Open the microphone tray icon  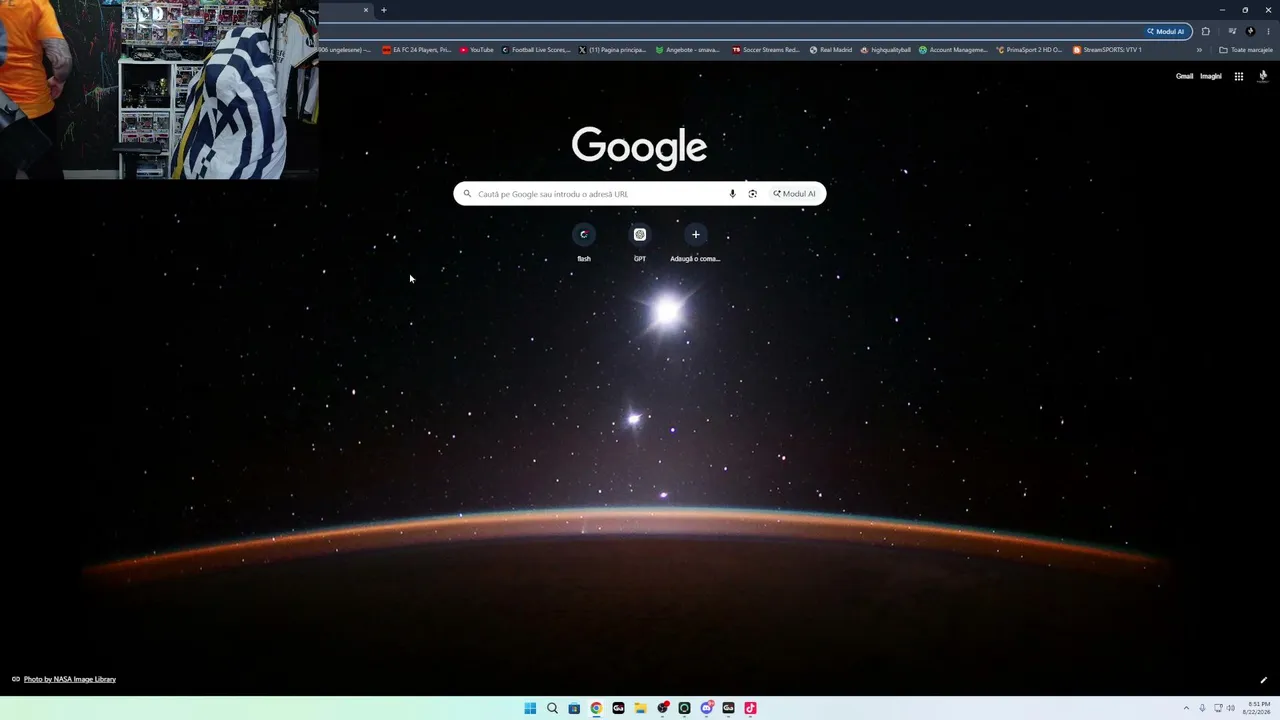[x=1202, y=708]
